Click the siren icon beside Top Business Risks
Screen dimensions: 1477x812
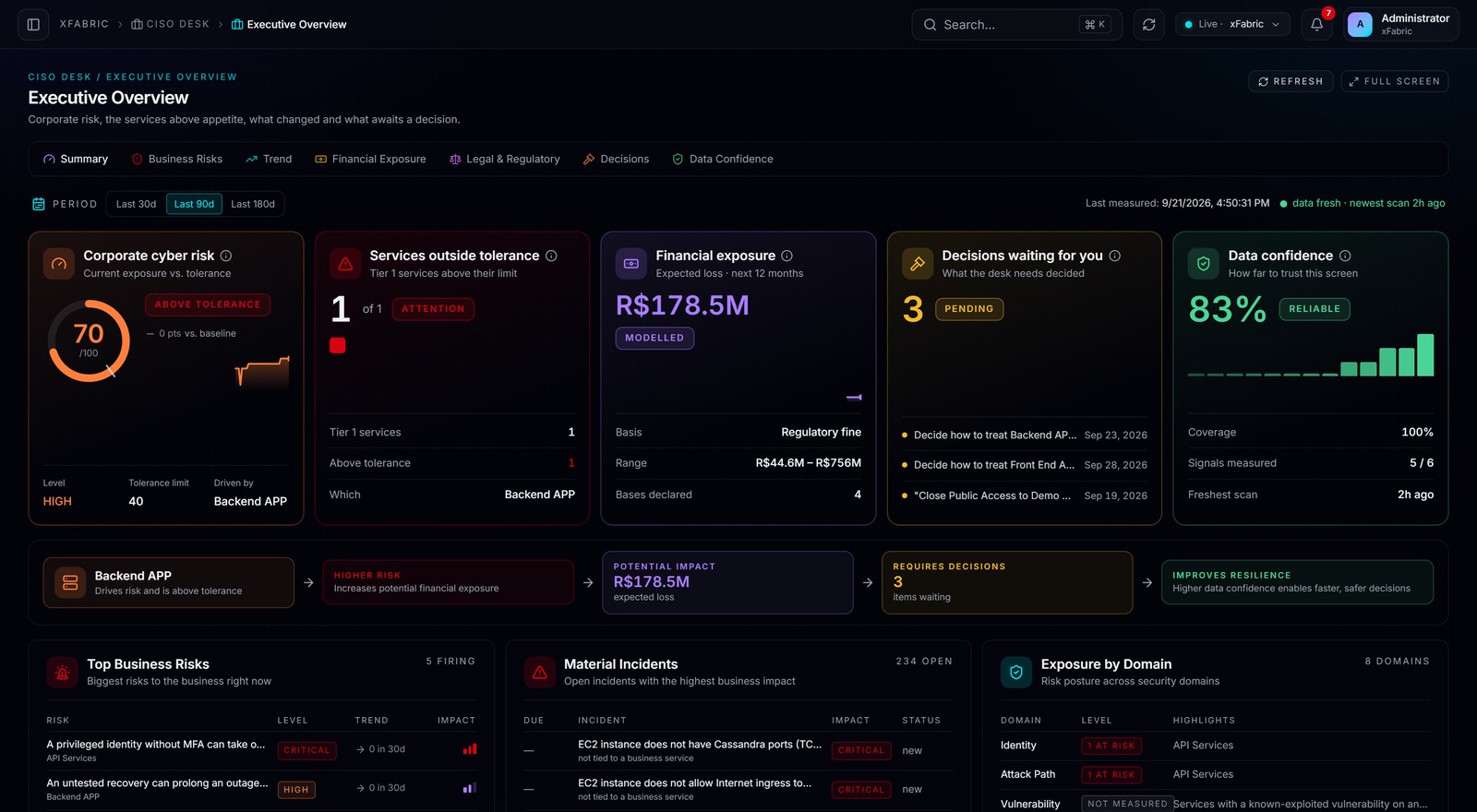pyautogui.click(x=63, y=673)
